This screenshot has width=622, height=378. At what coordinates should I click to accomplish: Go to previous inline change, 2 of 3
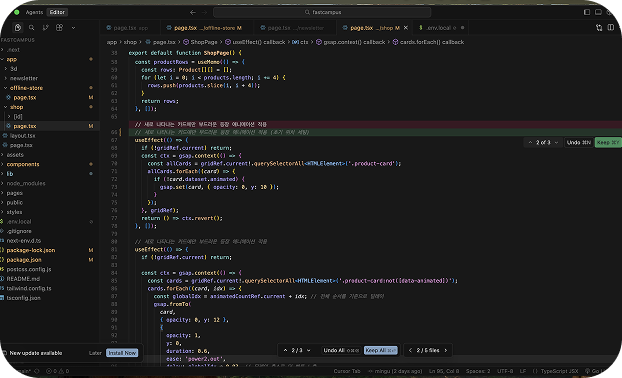click(530, 142)
